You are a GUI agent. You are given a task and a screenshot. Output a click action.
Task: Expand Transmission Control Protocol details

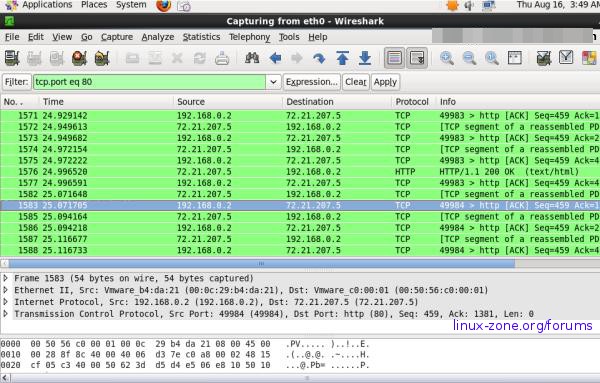click(x=6, y=314)
